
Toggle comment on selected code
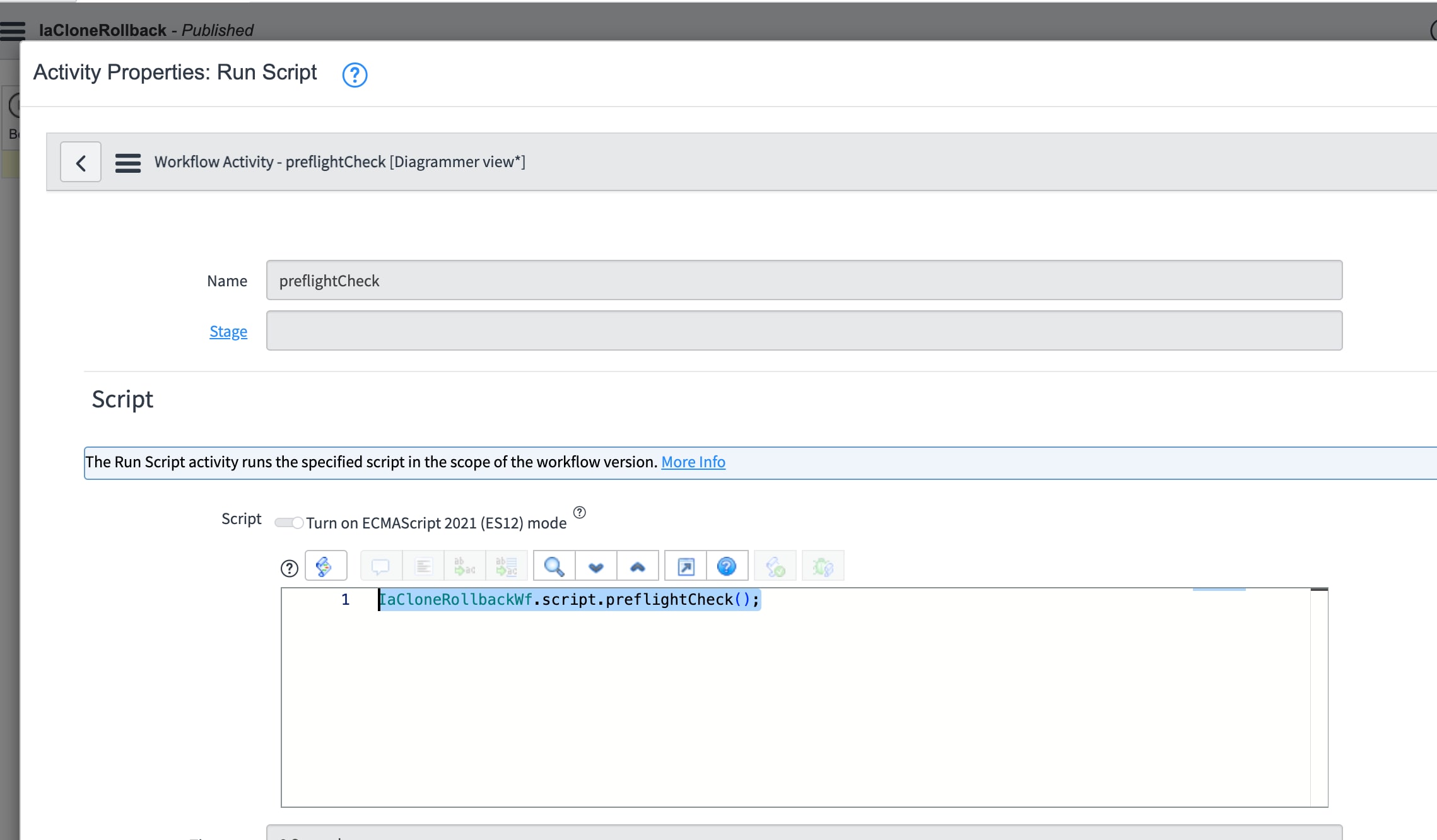381,566
